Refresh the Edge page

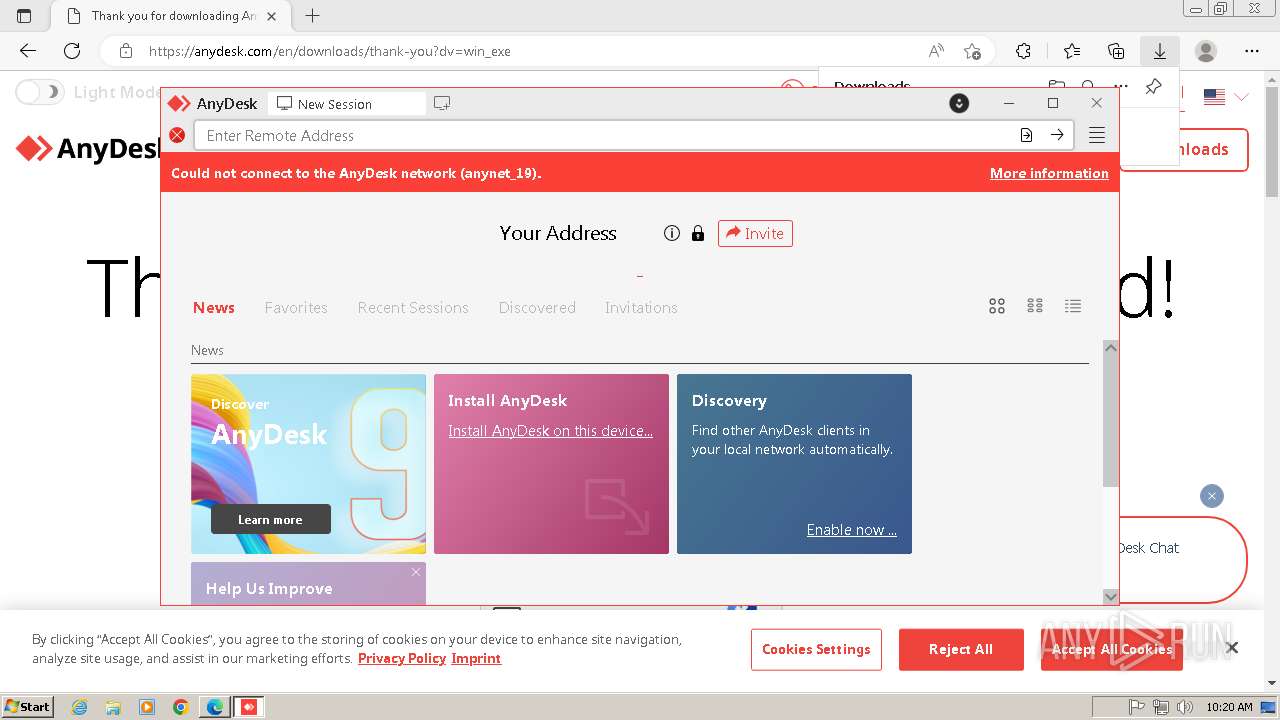coord(72,51)
